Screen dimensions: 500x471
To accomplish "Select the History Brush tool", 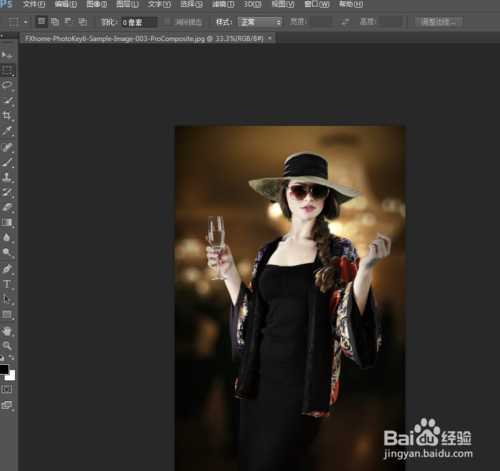I will pos(7,192).
